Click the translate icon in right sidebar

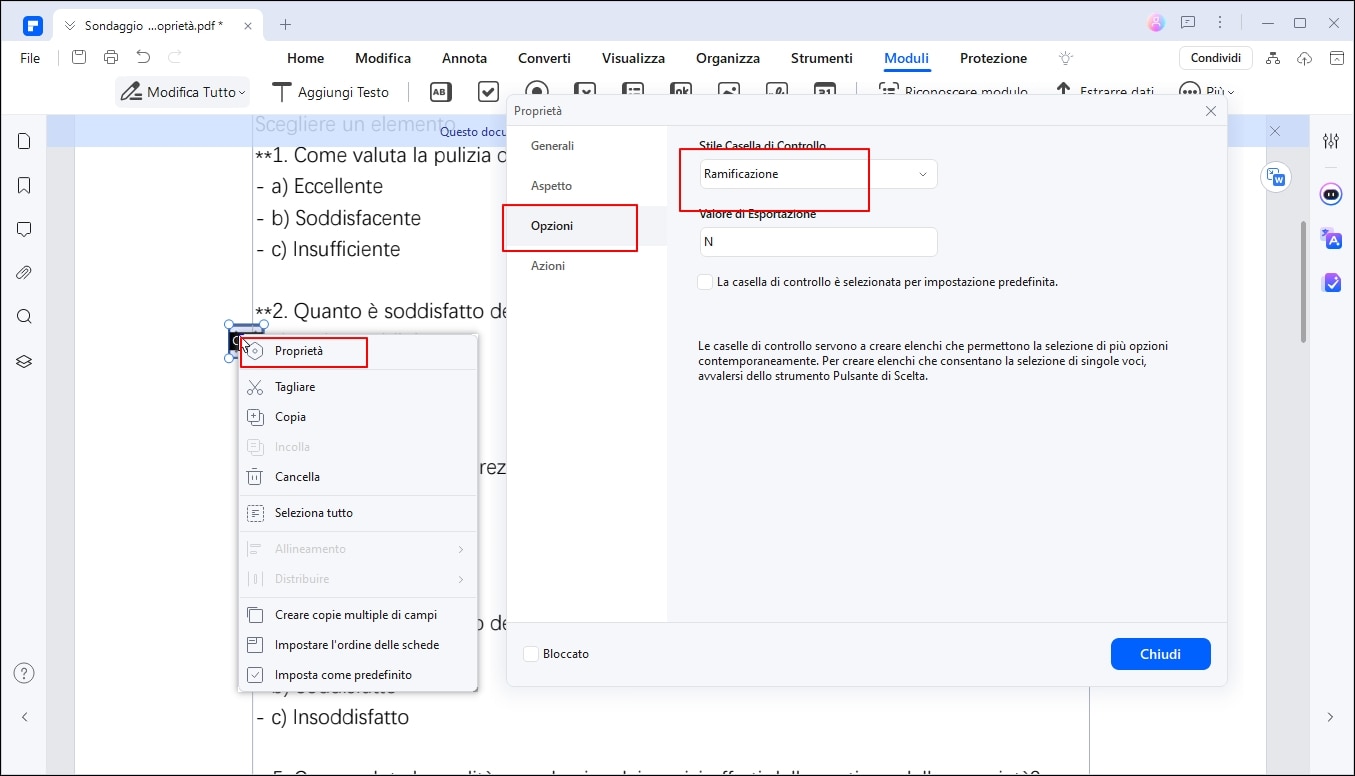point(1331,238)
